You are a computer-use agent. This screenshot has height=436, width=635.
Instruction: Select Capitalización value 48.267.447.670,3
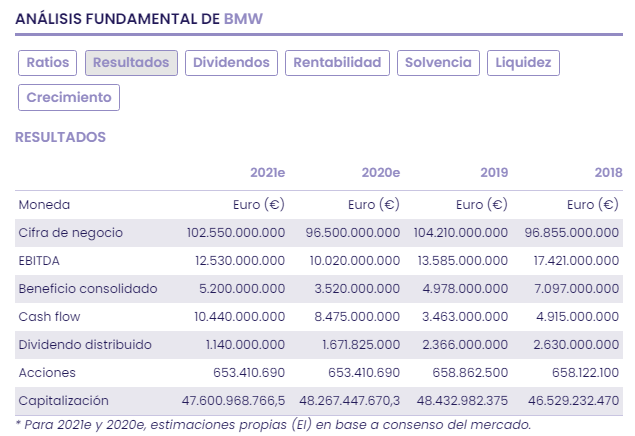coord(350,401)
